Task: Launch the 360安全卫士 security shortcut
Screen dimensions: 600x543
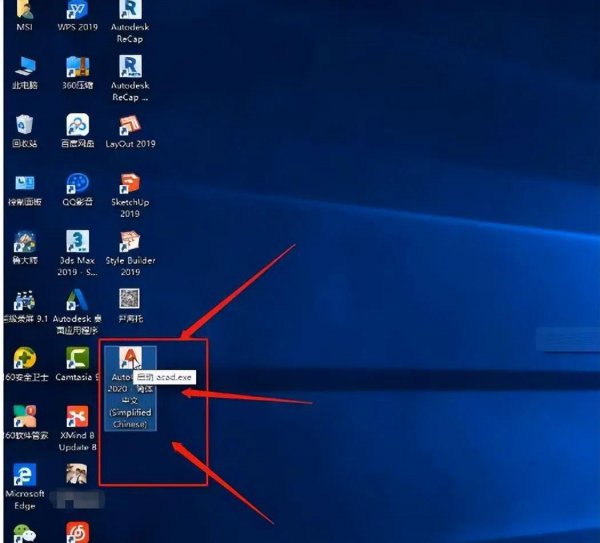Action: [24, 358]
